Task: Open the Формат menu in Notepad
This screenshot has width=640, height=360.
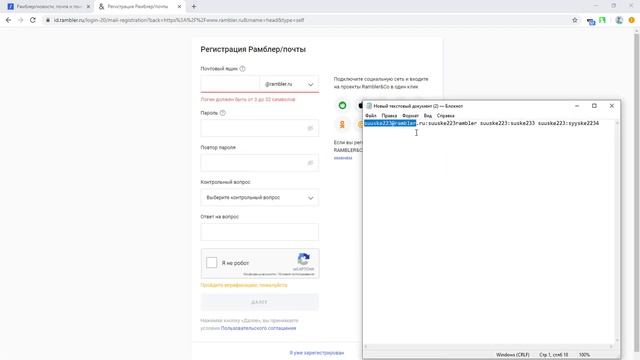Action: coord(410,116)
